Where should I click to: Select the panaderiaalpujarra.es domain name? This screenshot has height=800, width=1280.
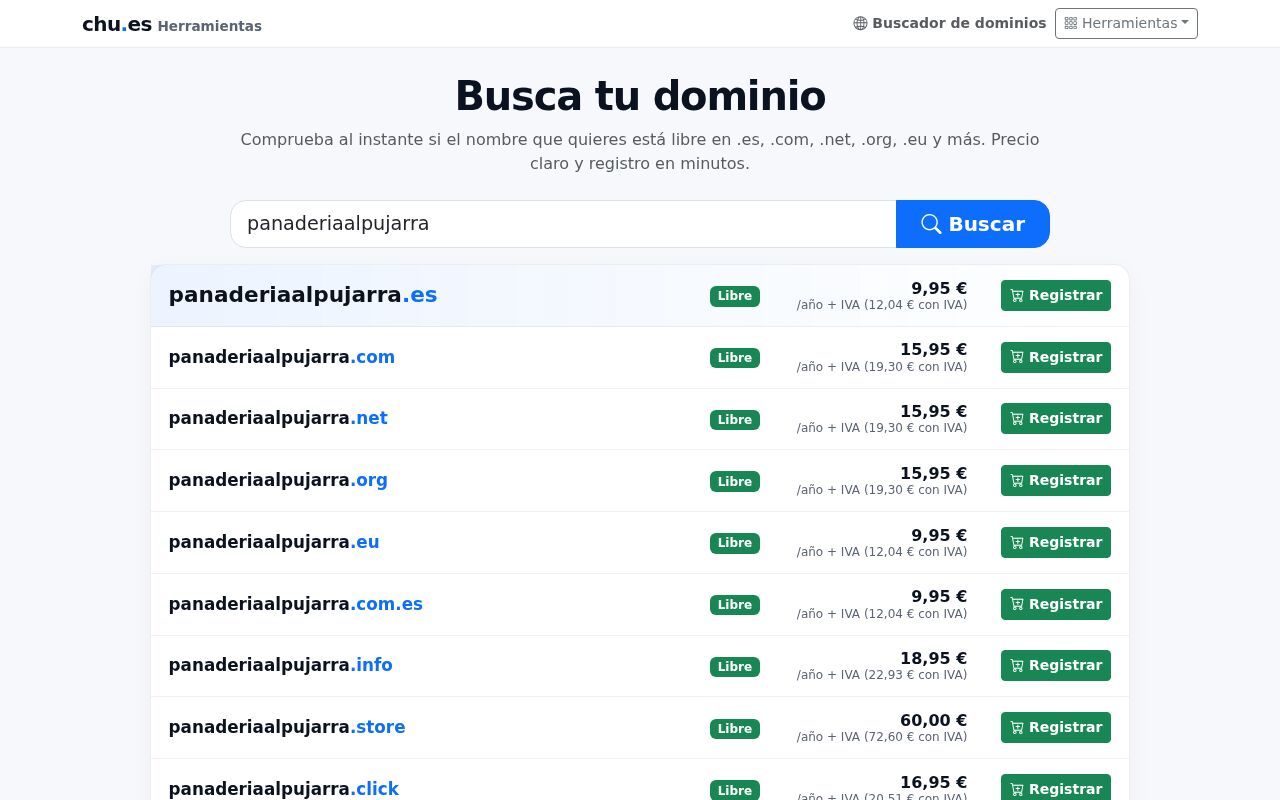(x=303, y=295)
